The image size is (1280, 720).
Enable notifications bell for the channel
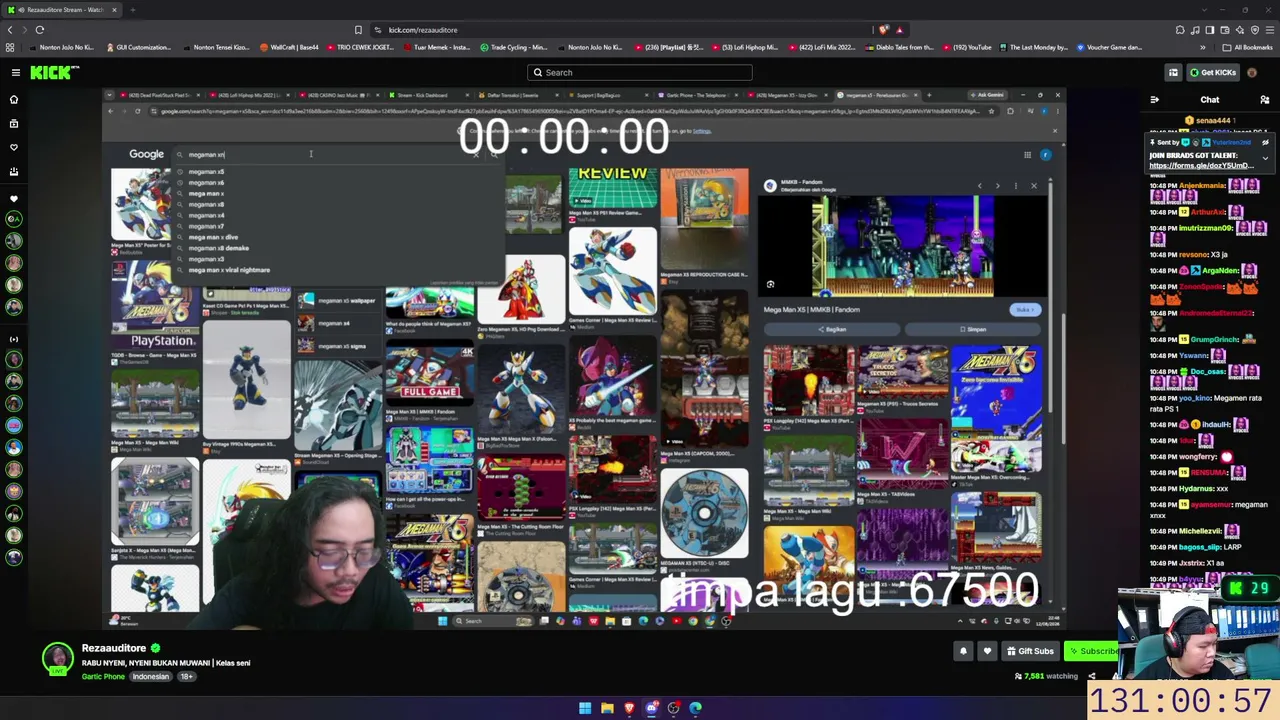coord(963,651)
